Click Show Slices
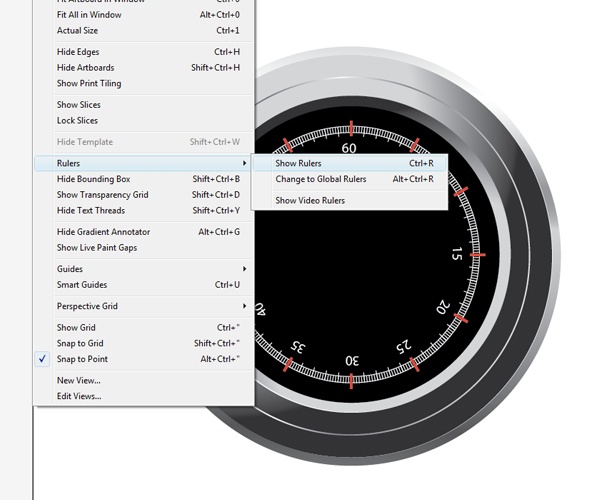The image size is (600, 500). coord(144,105)
